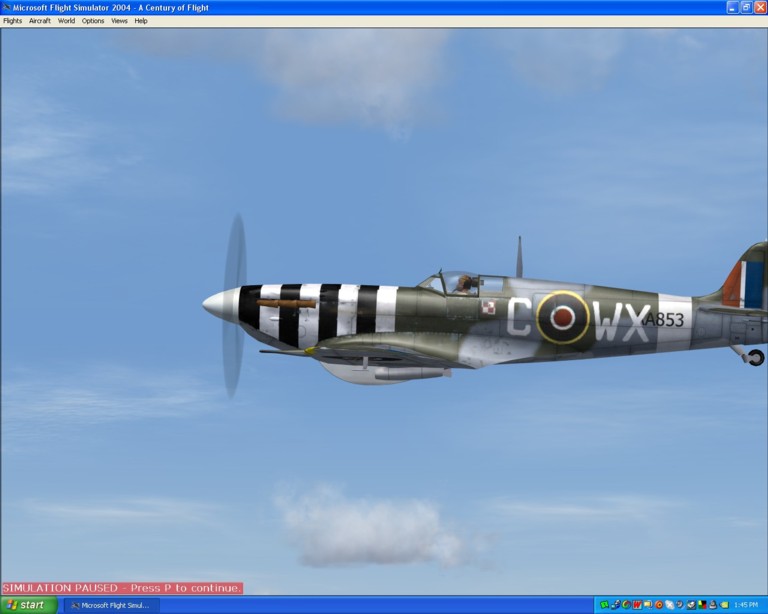Click the yellow-black-red tray icon
Viewport: 768px width, 614px height.
click(702, 605)
